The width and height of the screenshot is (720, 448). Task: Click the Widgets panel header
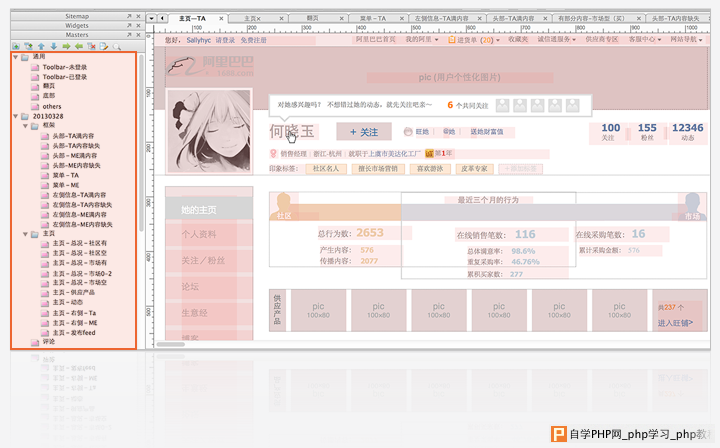pos(77,25)
